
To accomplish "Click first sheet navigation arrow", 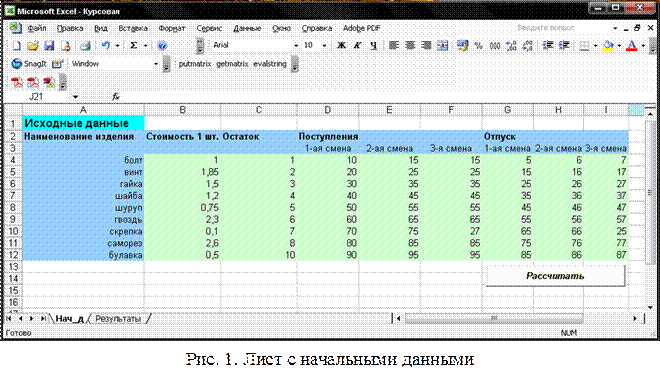I will pos(9,319).
